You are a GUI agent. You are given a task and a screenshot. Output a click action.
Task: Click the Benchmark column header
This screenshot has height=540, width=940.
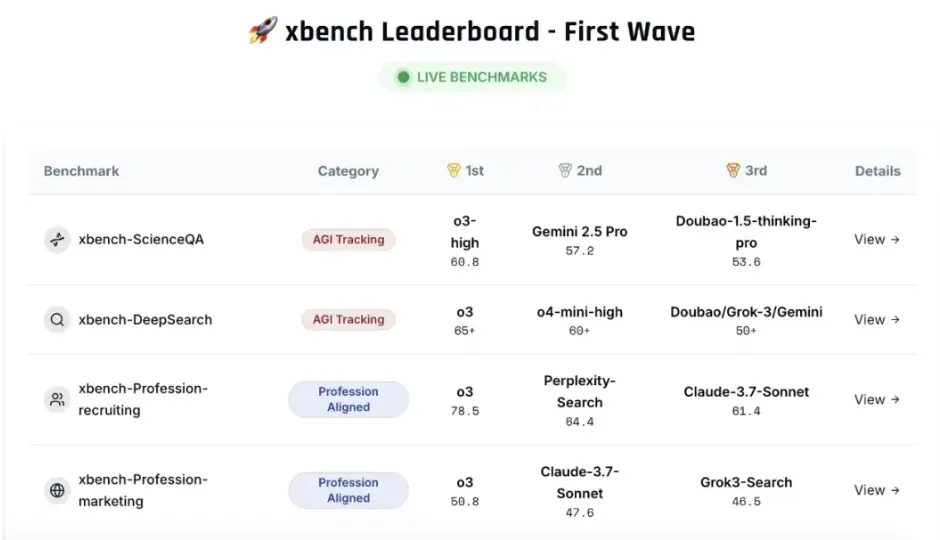tap(82, 171)
